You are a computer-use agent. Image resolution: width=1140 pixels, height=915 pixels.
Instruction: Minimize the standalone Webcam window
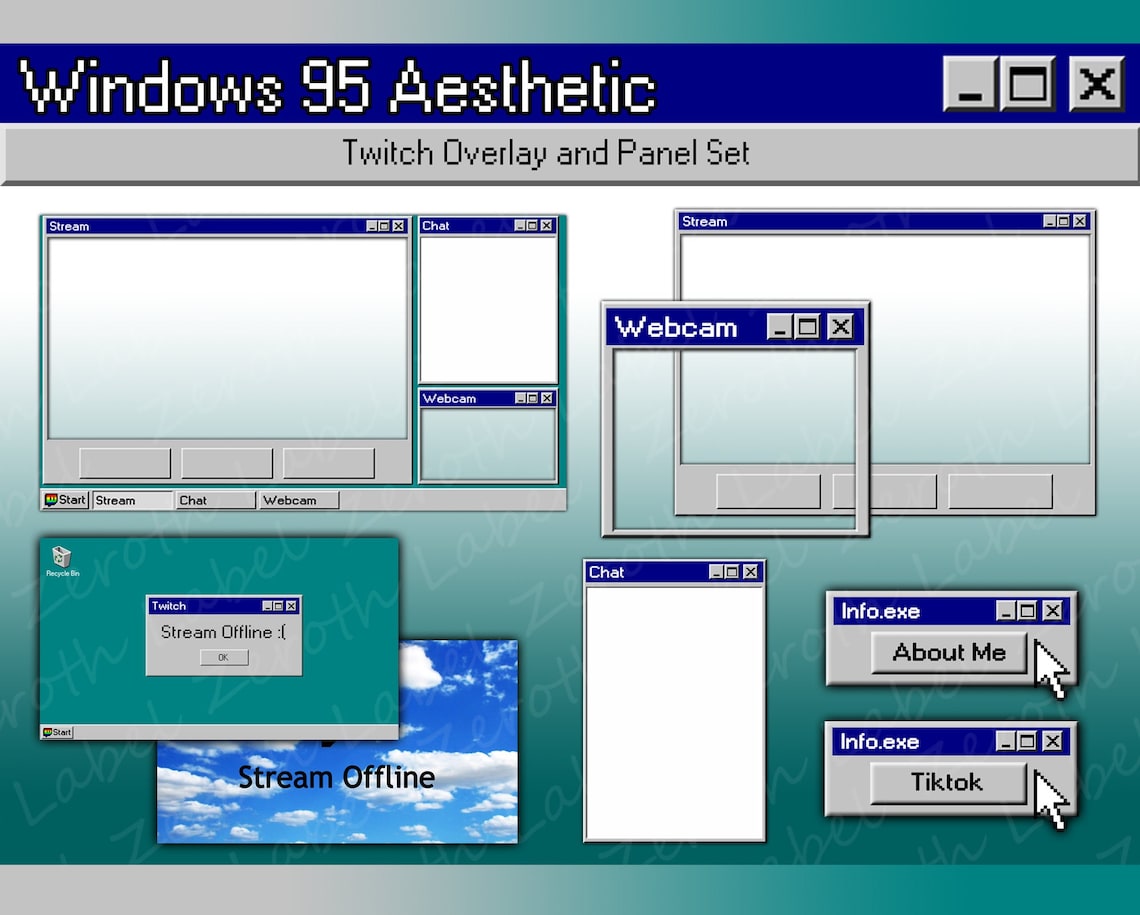(x=778, y=326)
